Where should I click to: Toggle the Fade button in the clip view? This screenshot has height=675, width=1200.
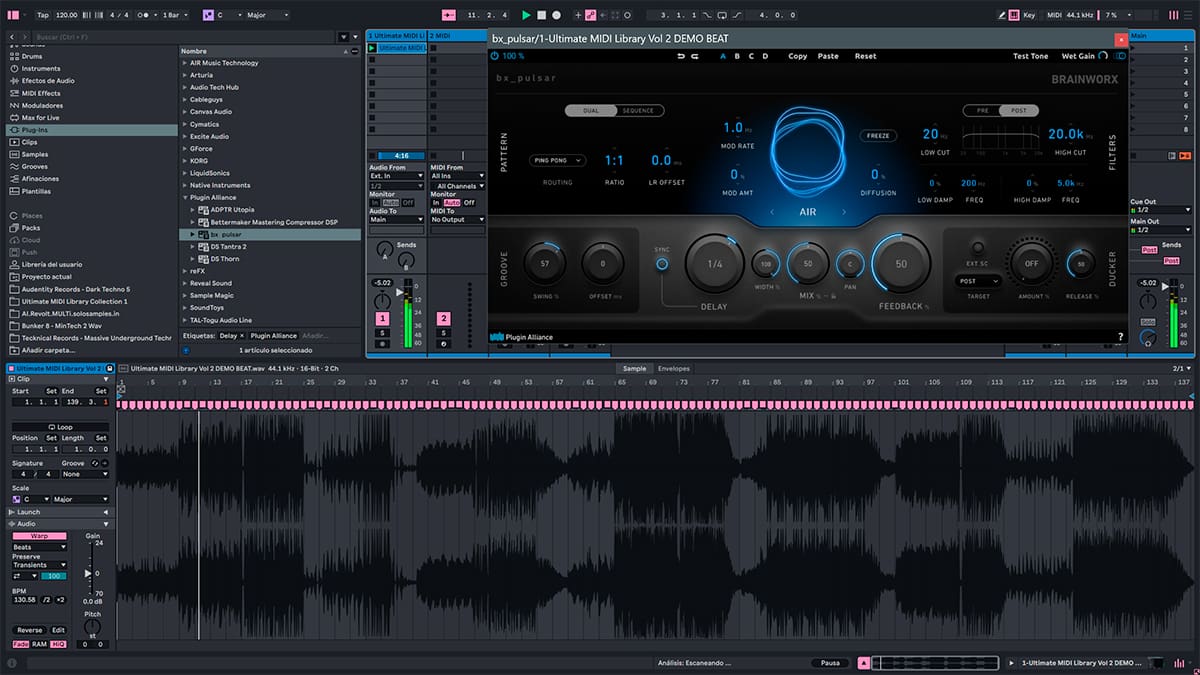(x=21, y=644)
